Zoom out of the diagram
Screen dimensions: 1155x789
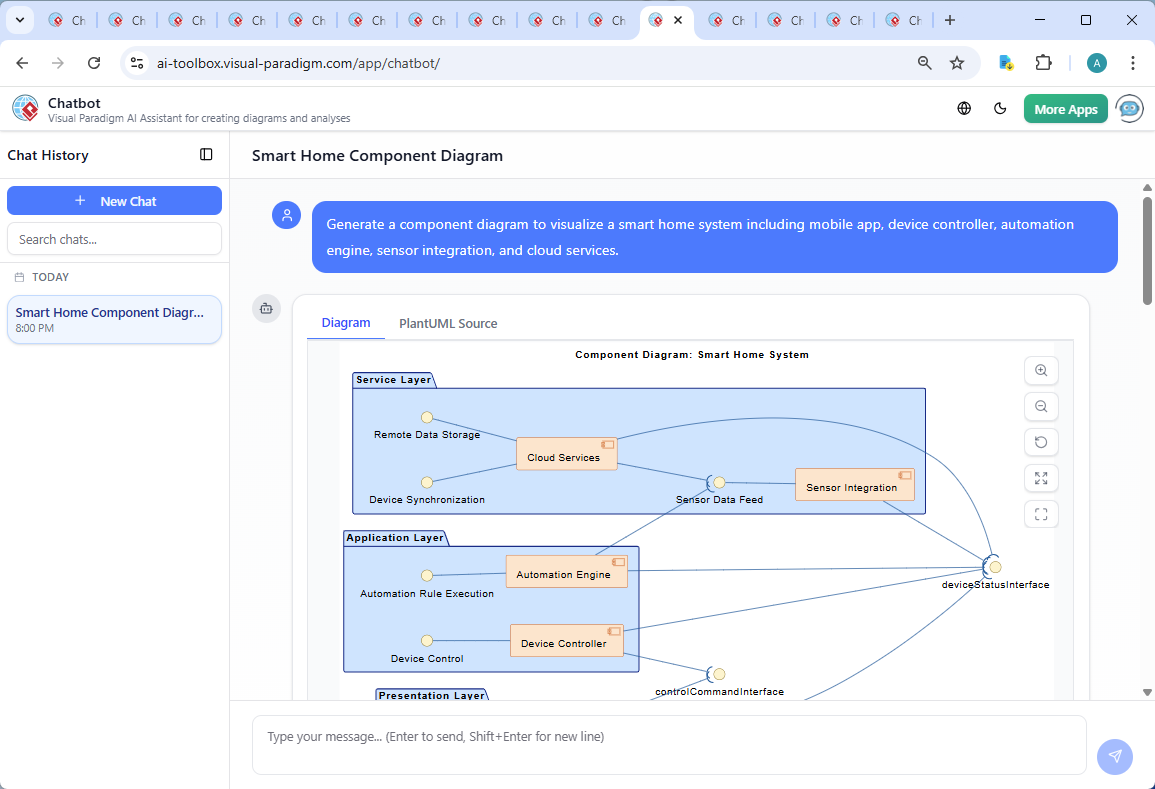tap(1041, 407)
